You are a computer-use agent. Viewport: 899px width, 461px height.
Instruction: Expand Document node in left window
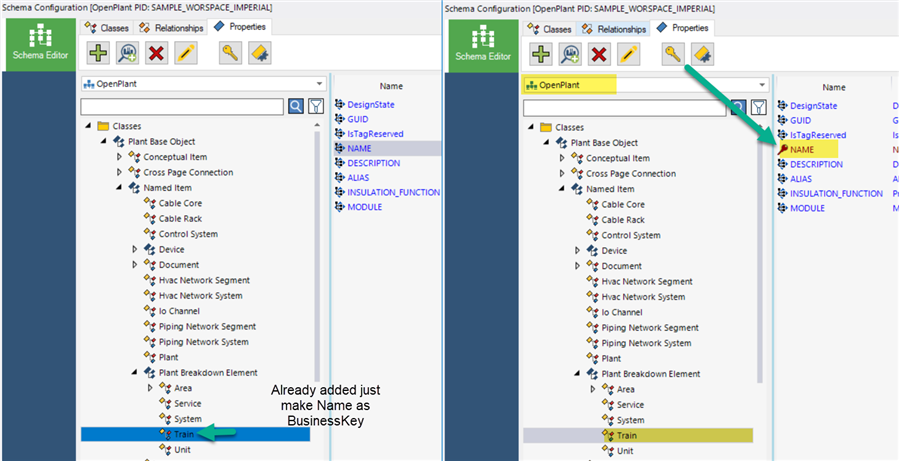tap(135, 265)
